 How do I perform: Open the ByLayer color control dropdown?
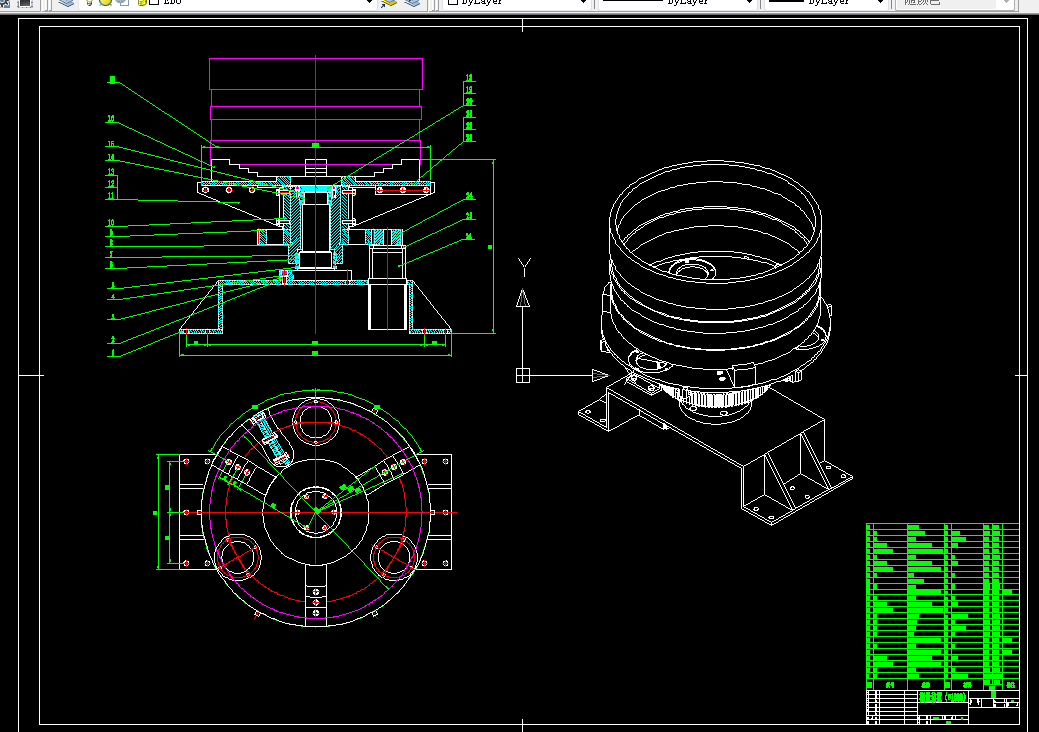click(x=518, y=3)
